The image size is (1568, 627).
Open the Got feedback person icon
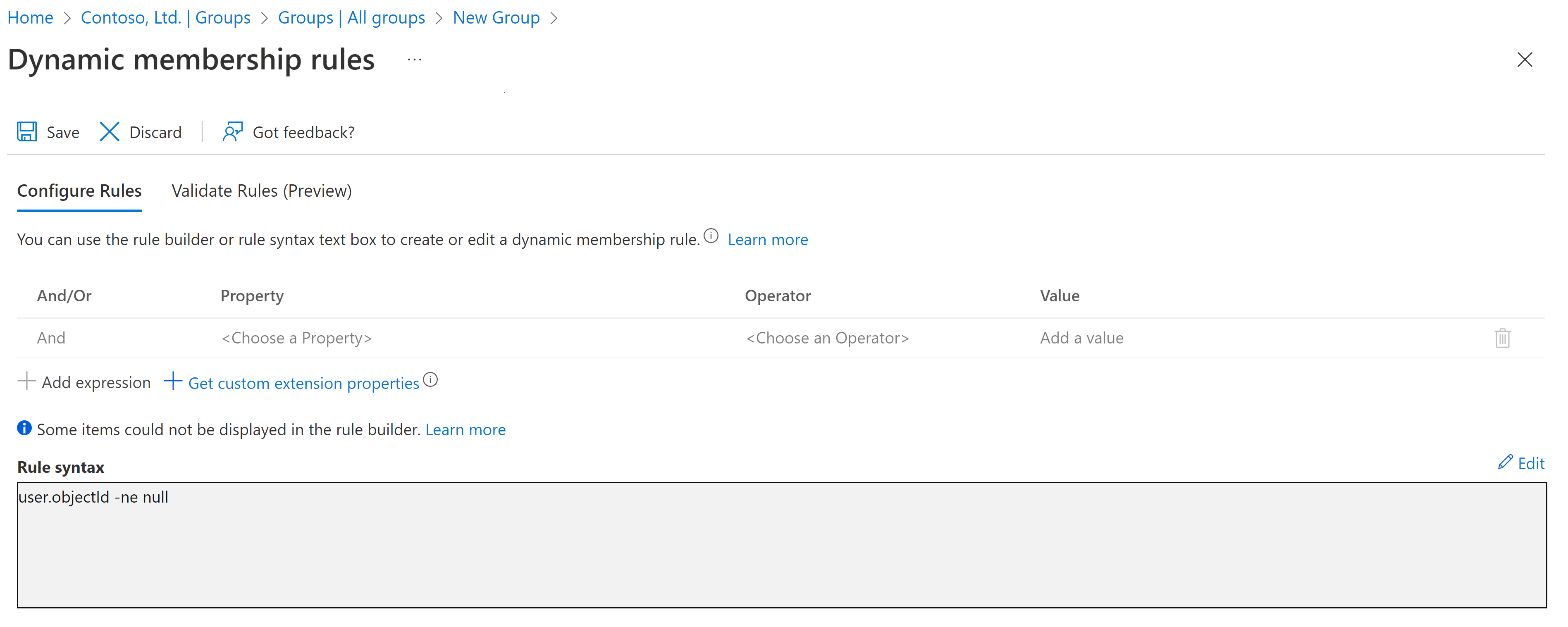(x=232, y=131)
